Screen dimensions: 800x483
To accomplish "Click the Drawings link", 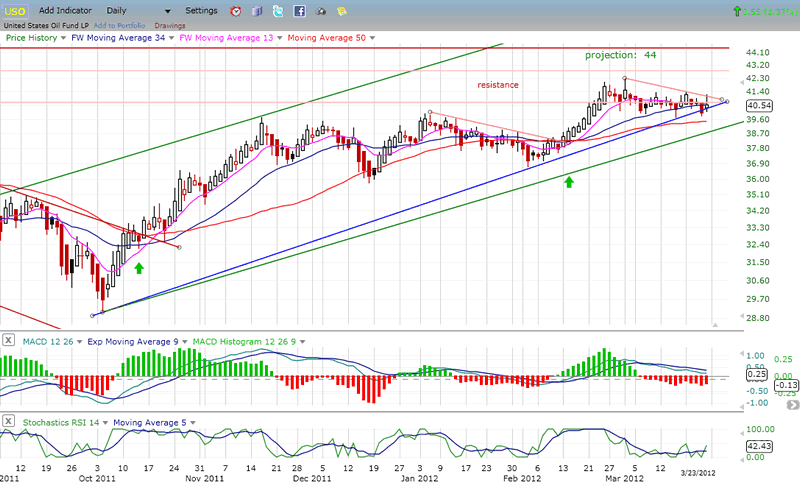I will pos(172,24).
